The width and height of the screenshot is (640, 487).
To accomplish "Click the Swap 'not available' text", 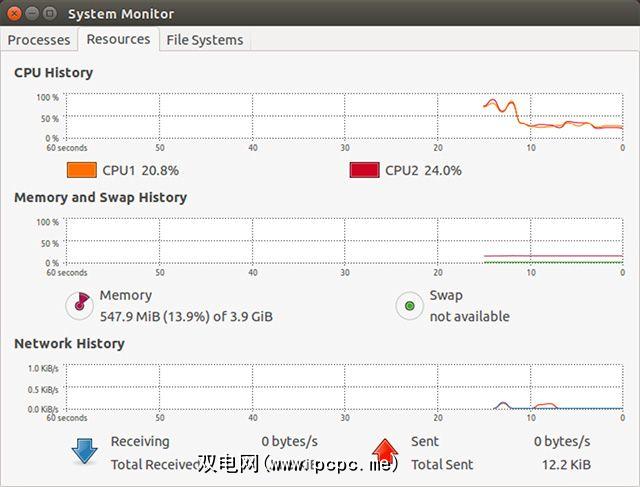I will coord(469,316).
